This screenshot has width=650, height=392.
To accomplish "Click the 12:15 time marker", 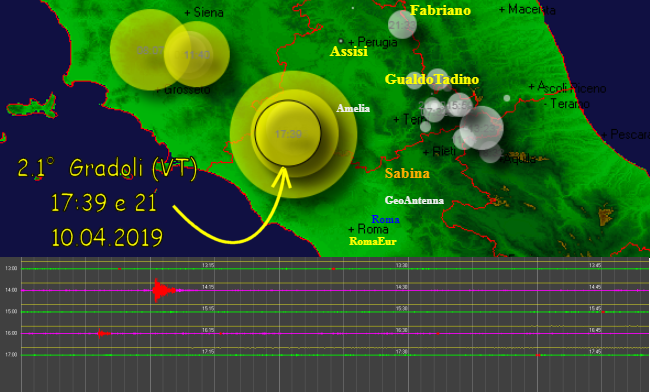I will coord(208,265).
